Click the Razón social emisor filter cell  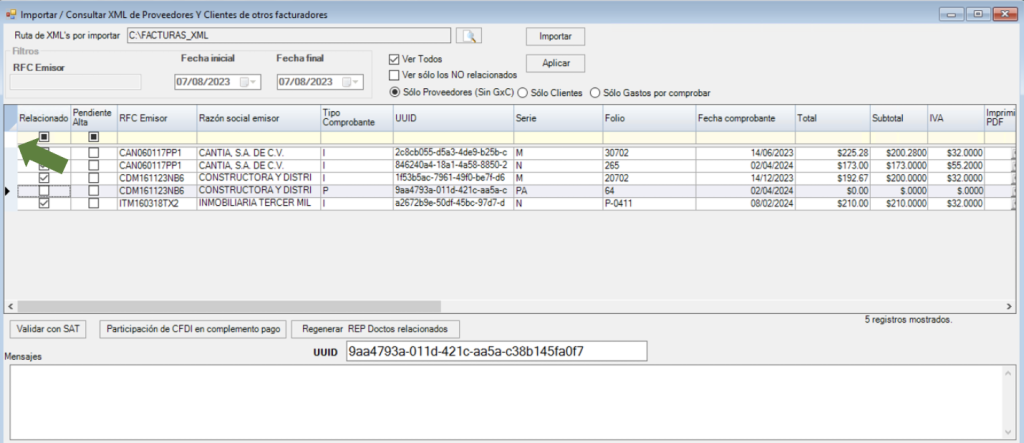click(259, 138)
